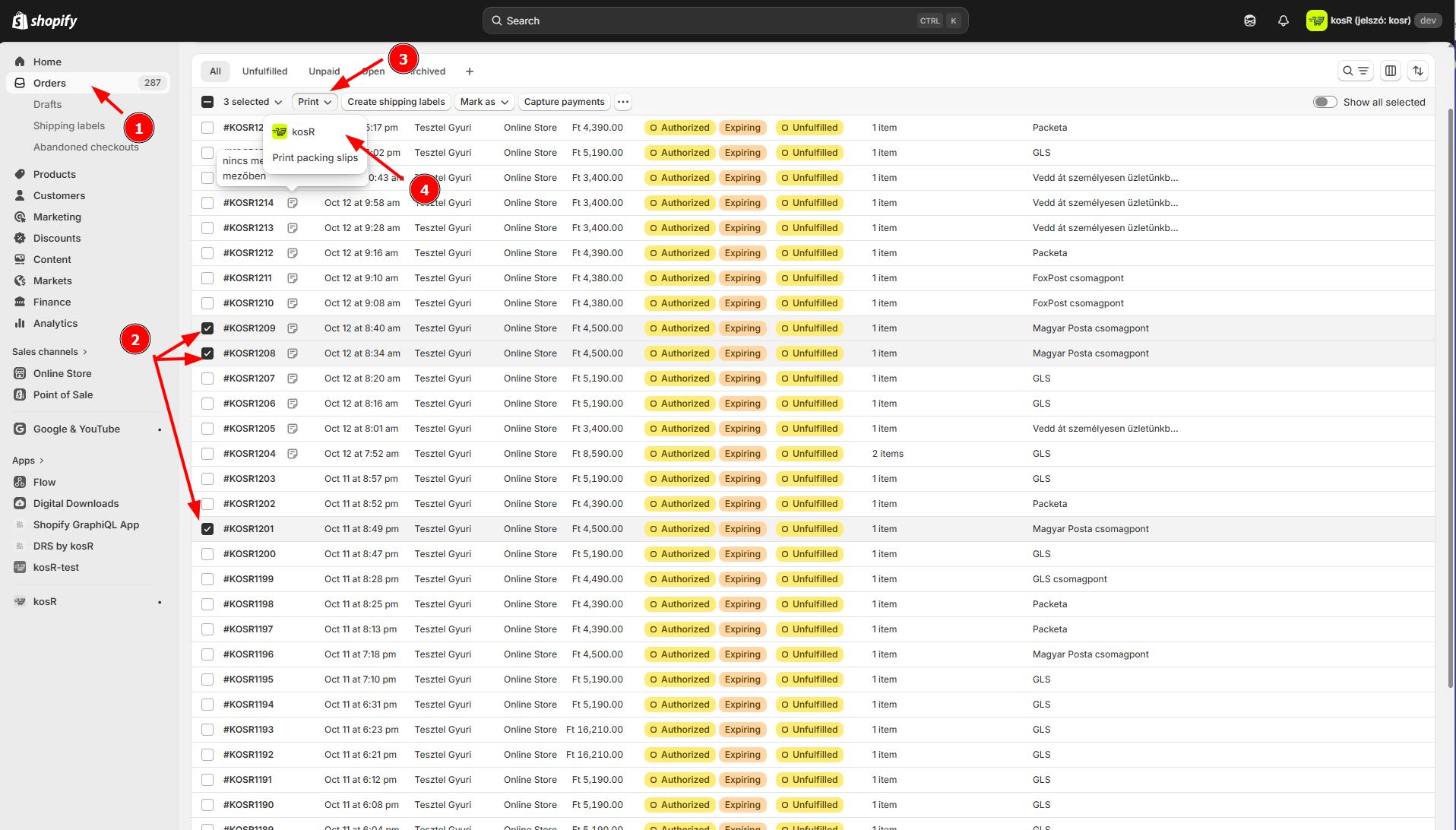Click the Capture payments button
The height and width of the screenshot is (830, 1456).
click(564, 102)
